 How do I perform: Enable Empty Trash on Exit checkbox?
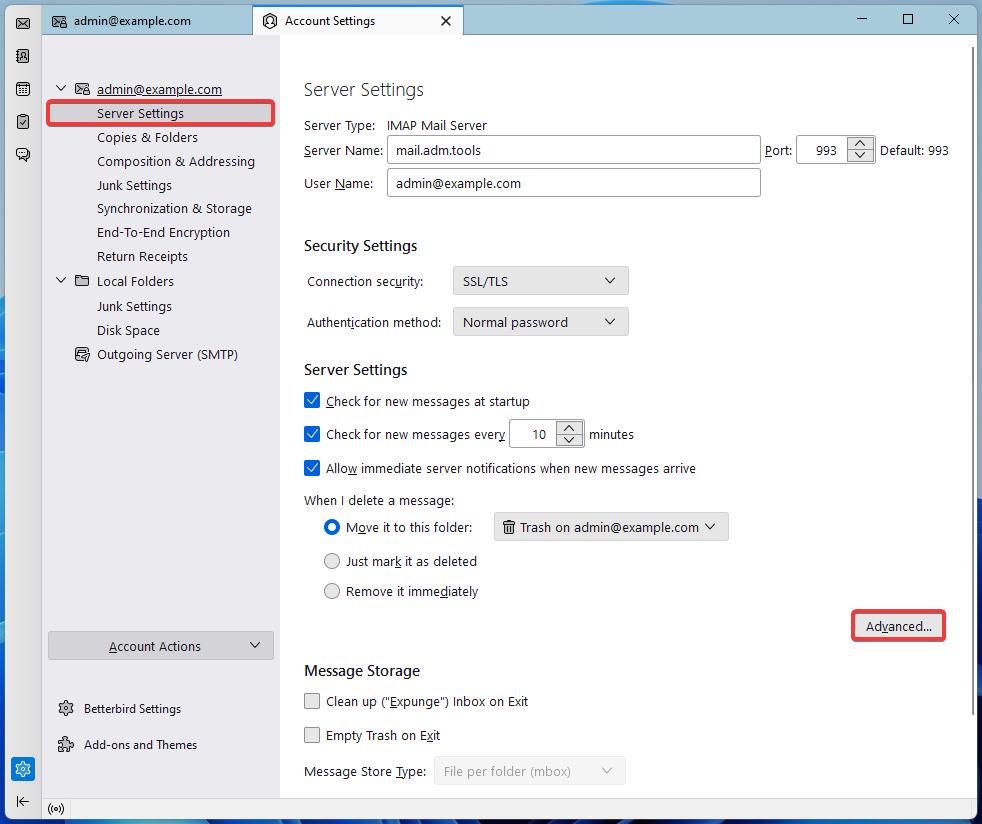312,735
